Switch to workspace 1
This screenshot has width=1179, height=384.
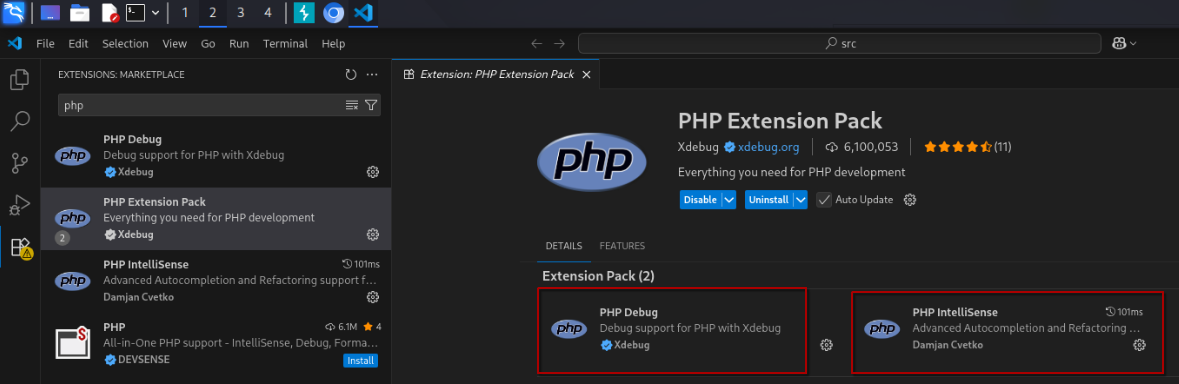(185, 13)
